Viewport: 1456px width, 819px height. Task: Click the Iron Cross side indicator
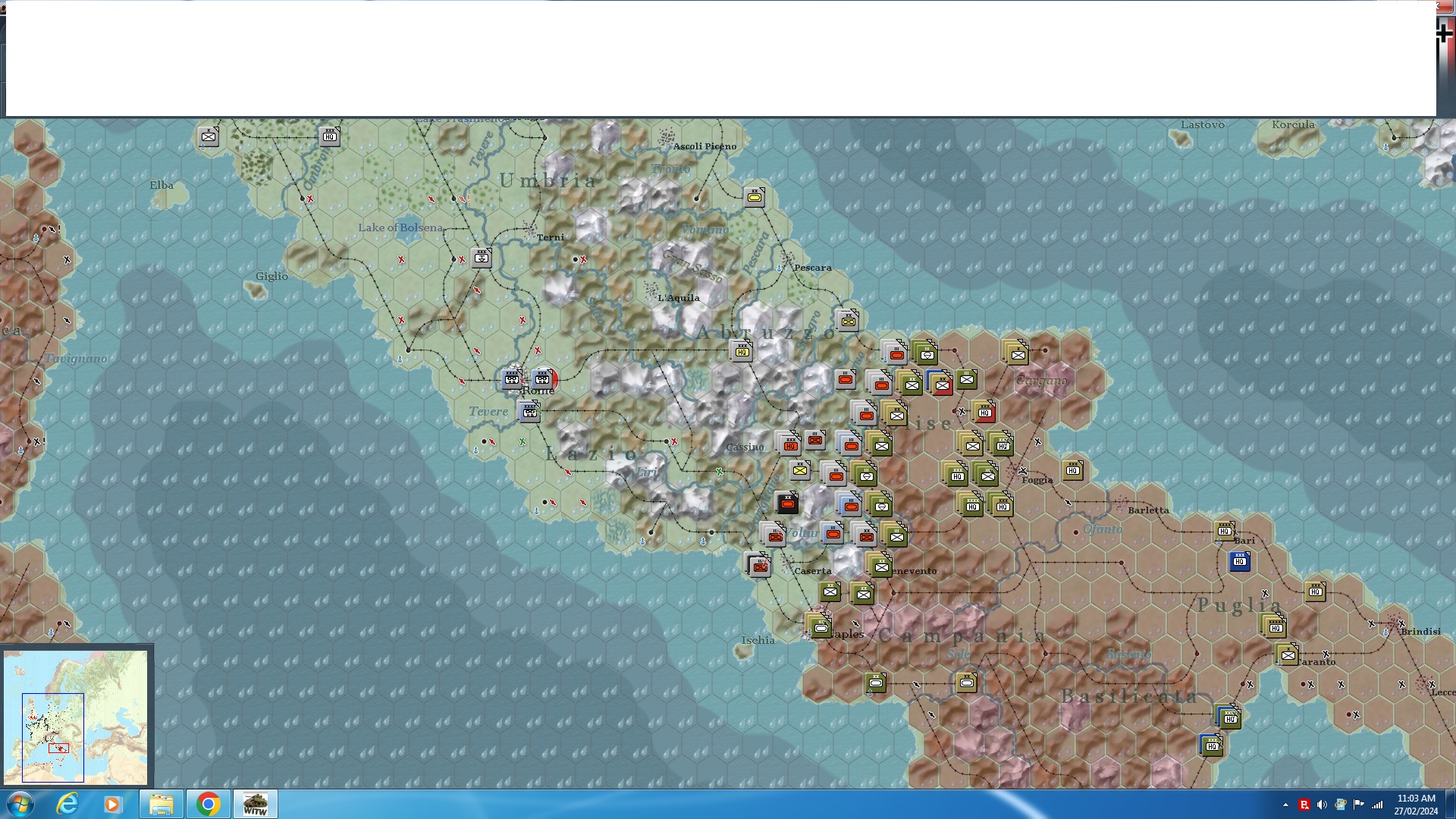tap(1445, 33)
